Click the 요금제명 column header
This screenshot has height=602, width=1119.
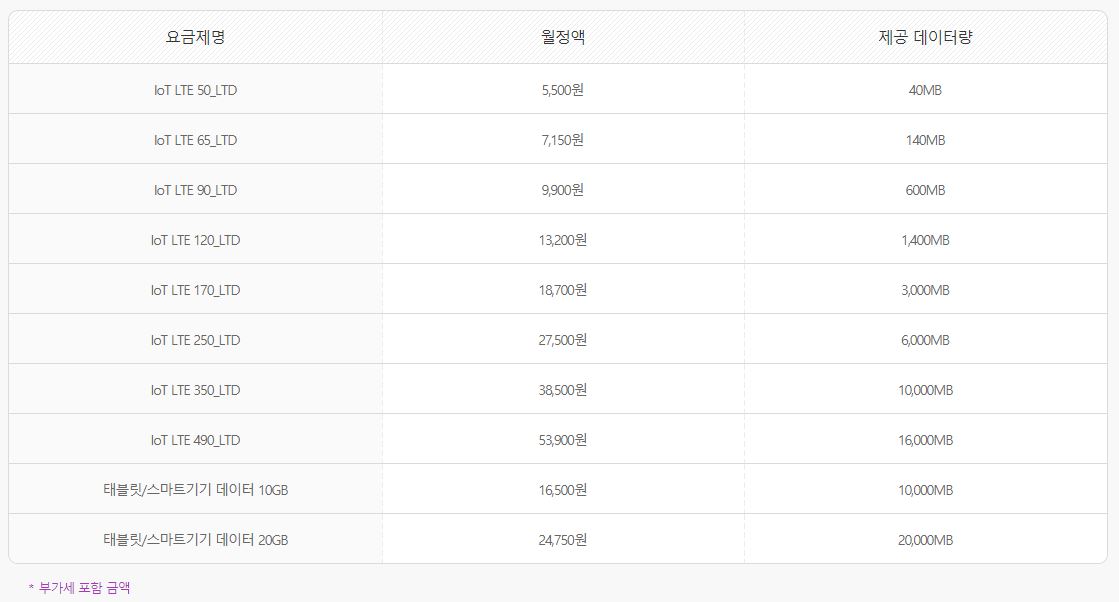coord(195,37)
